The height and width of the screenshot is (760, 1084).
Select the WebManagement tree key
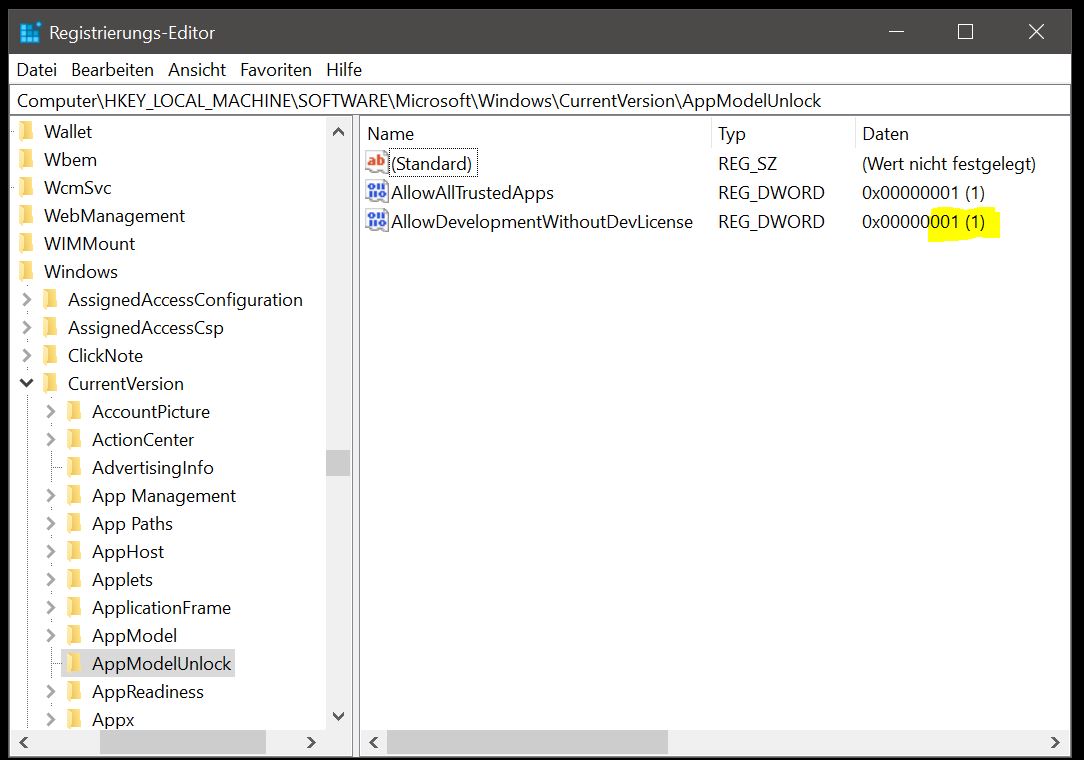coord(114,216)
